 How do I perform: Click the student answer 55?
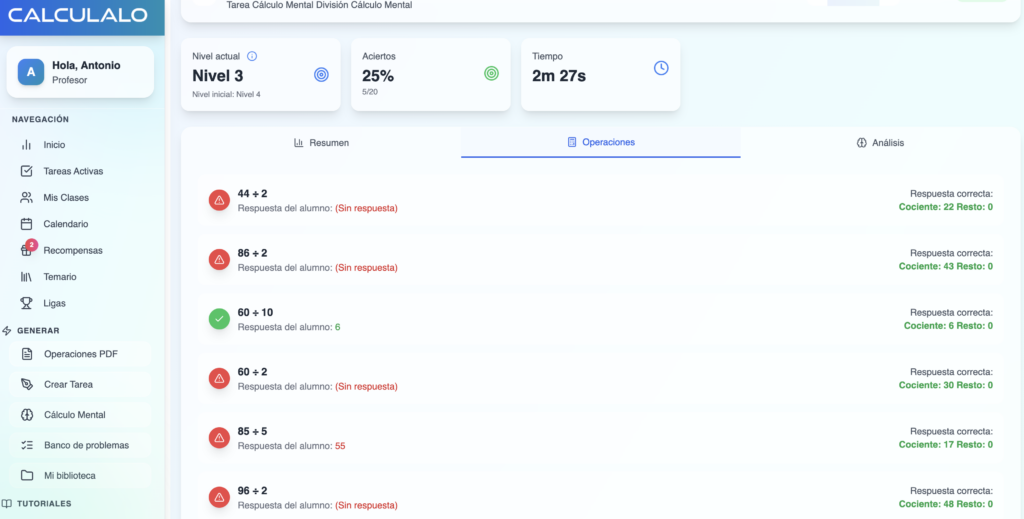pyautogui.click(x=340, y=446)
